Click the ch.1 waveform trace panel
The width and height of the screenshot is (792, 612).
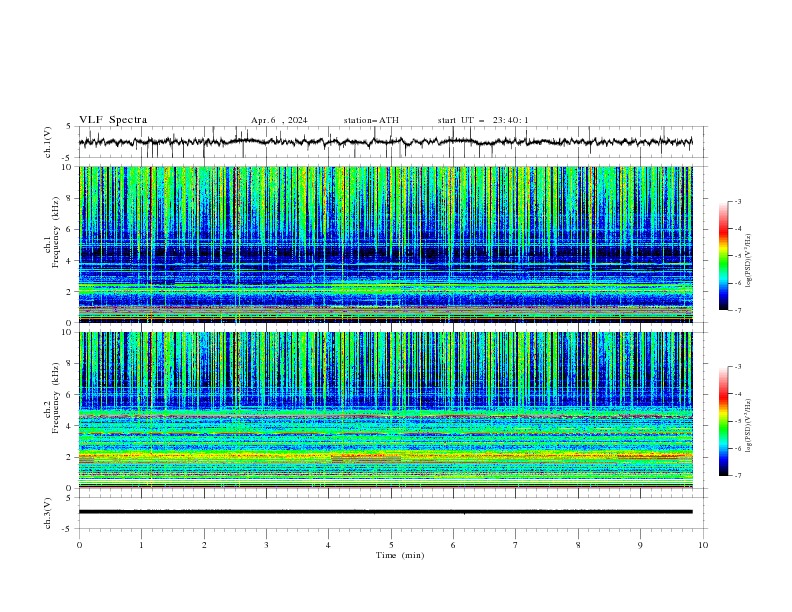393,142
